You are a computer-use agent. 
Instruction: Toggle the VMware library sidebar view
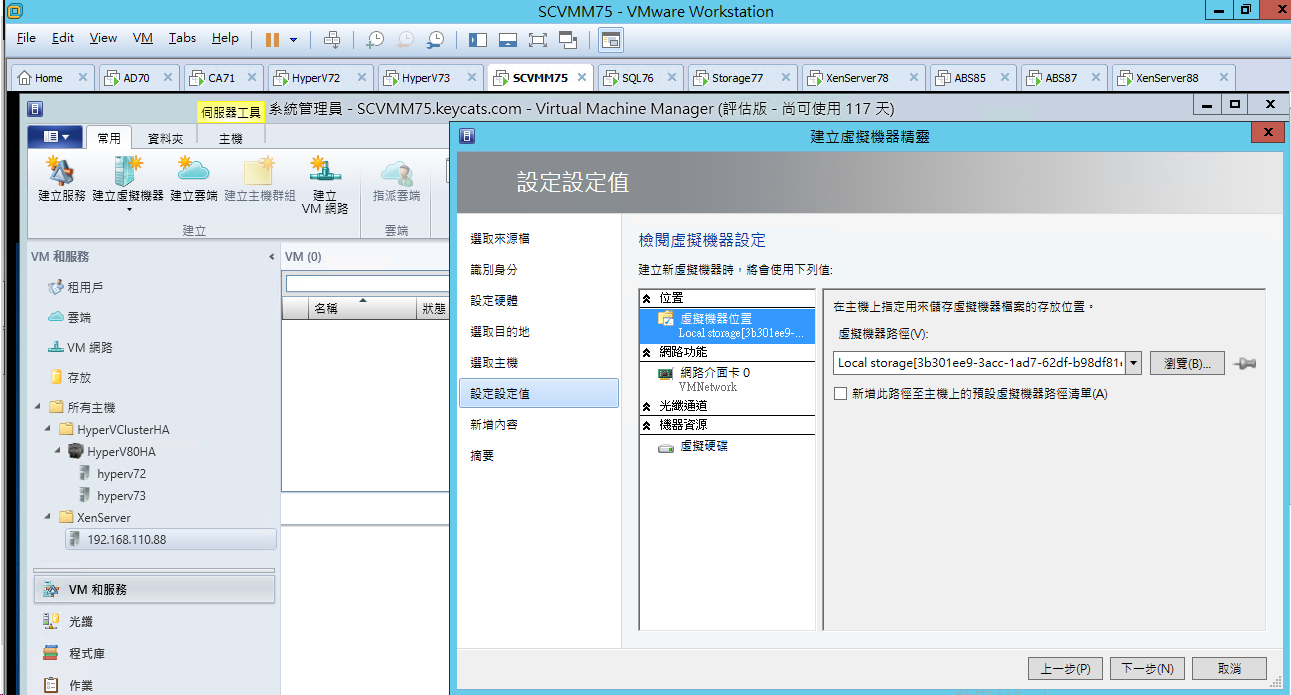coord(477,39)
